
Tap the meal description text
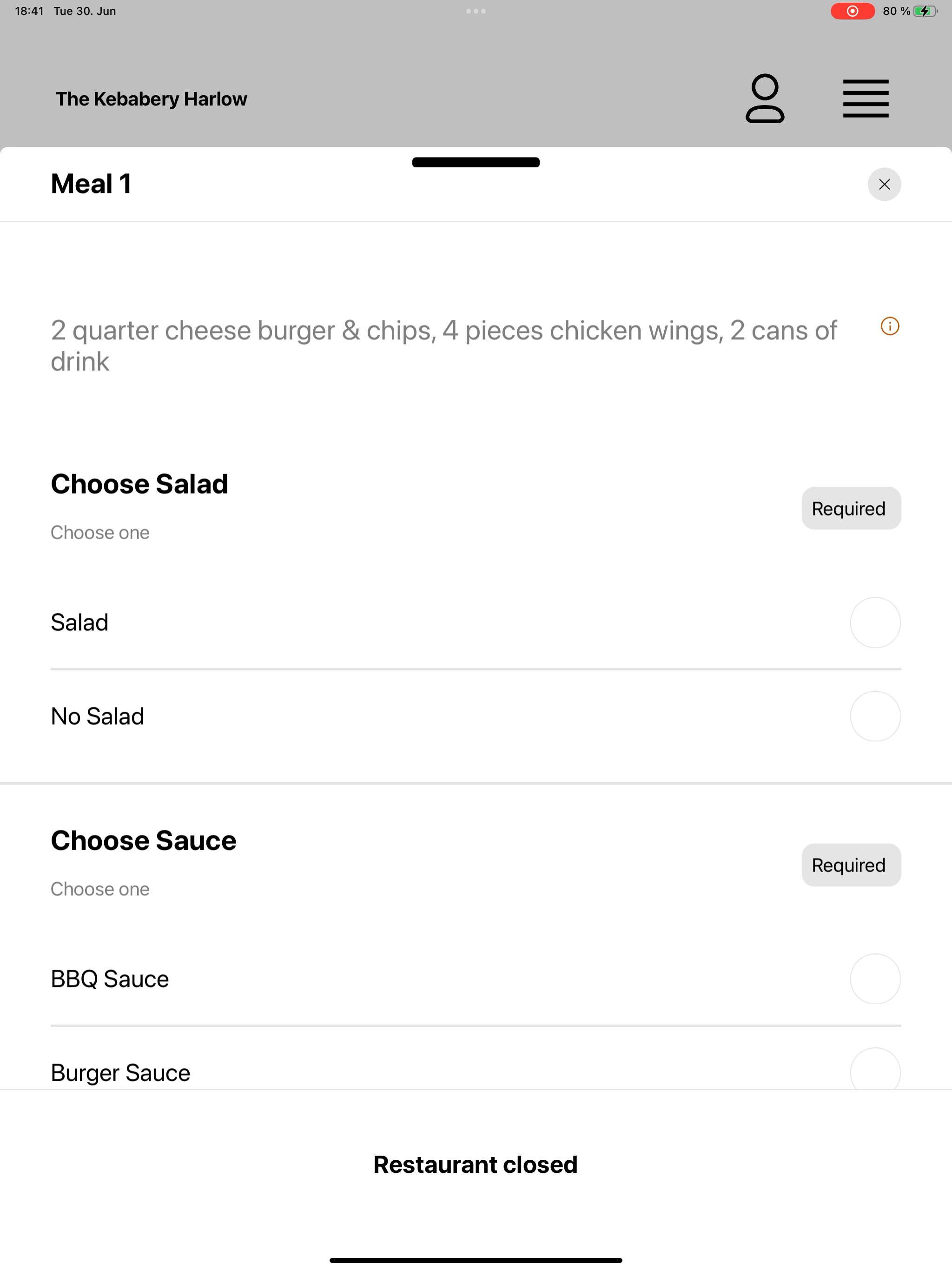(443, 346)
